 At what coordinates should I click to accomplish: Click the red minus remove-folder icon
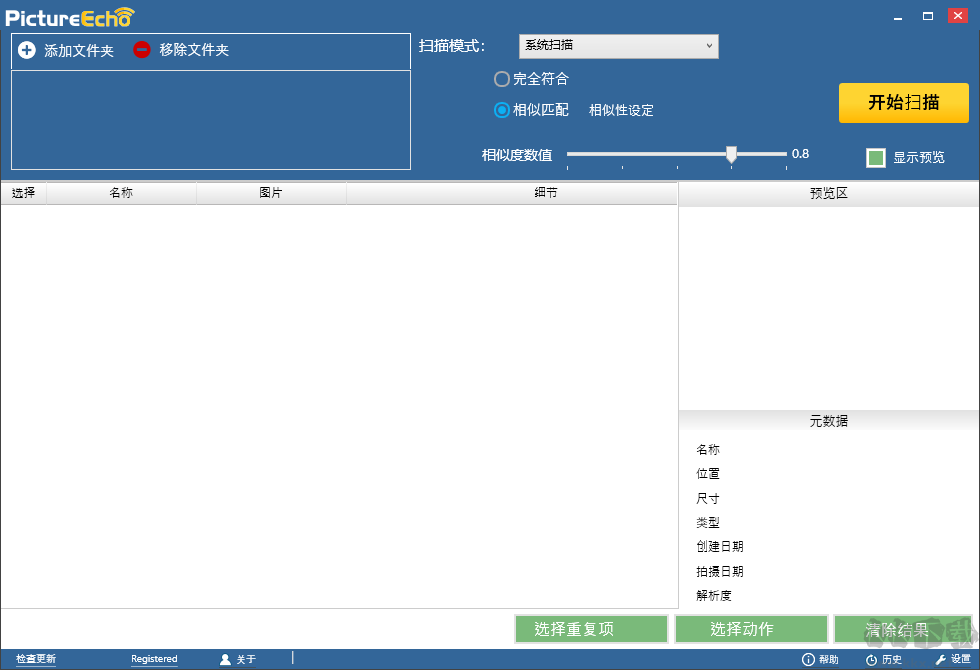pyautogui.click(x=141, y=50)
